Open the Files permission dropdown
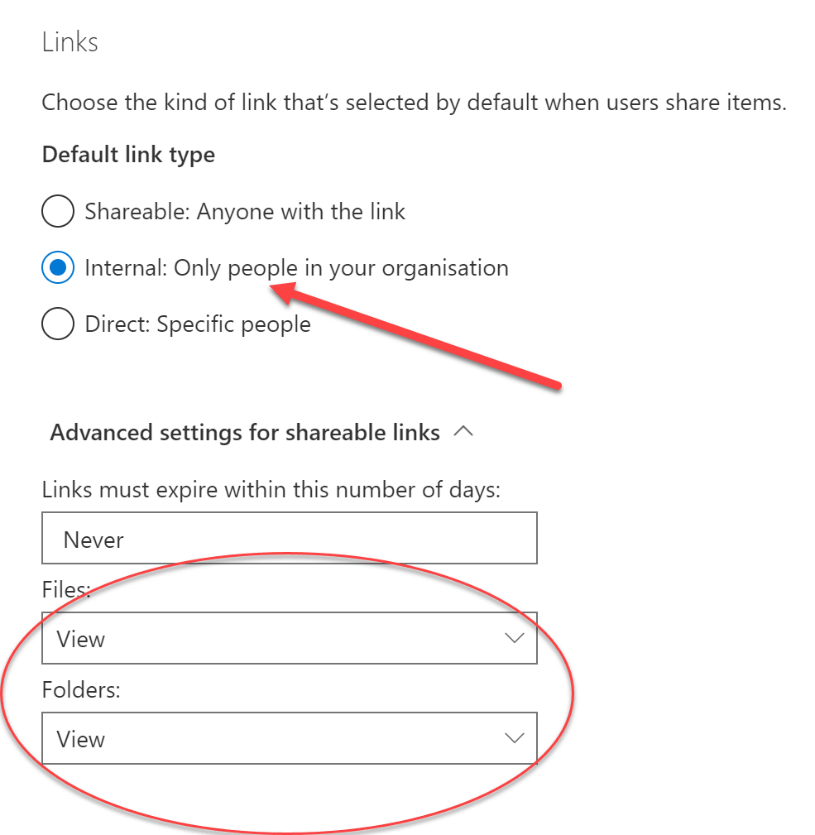815x835 pixels. (x=289, y=638)
